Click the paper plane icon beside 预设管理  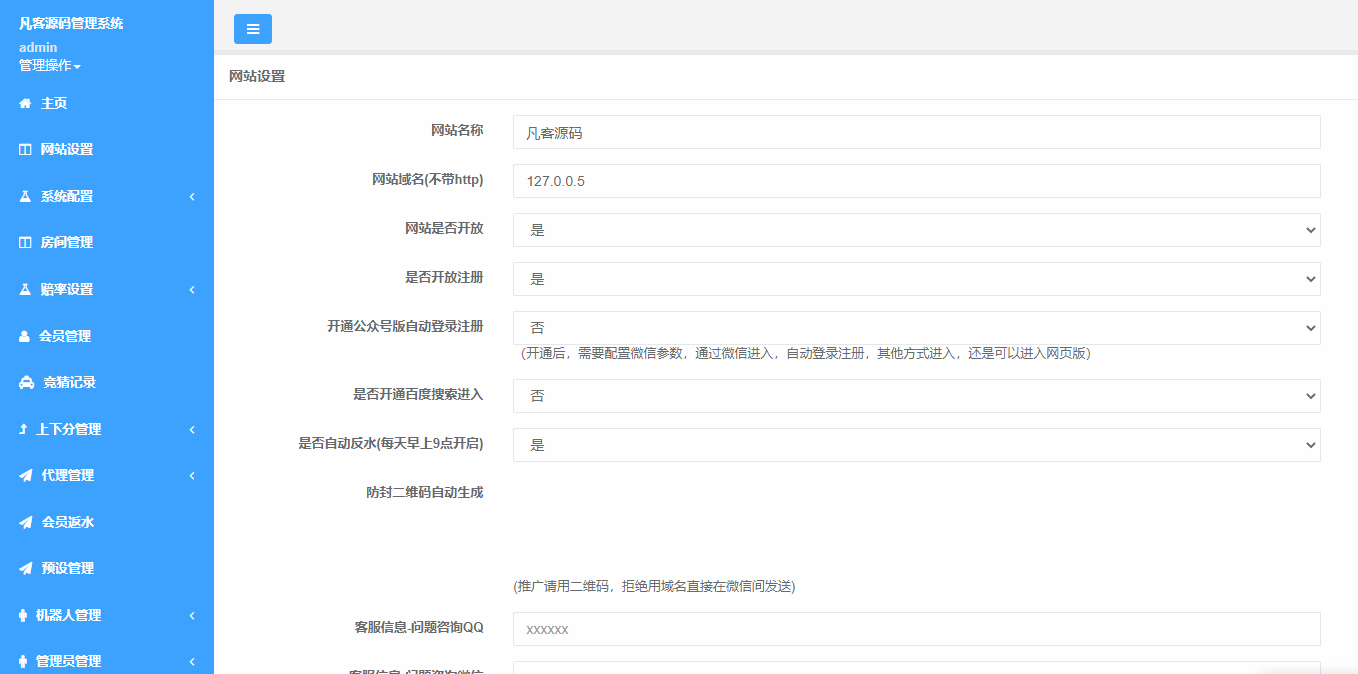pos(26,569)
